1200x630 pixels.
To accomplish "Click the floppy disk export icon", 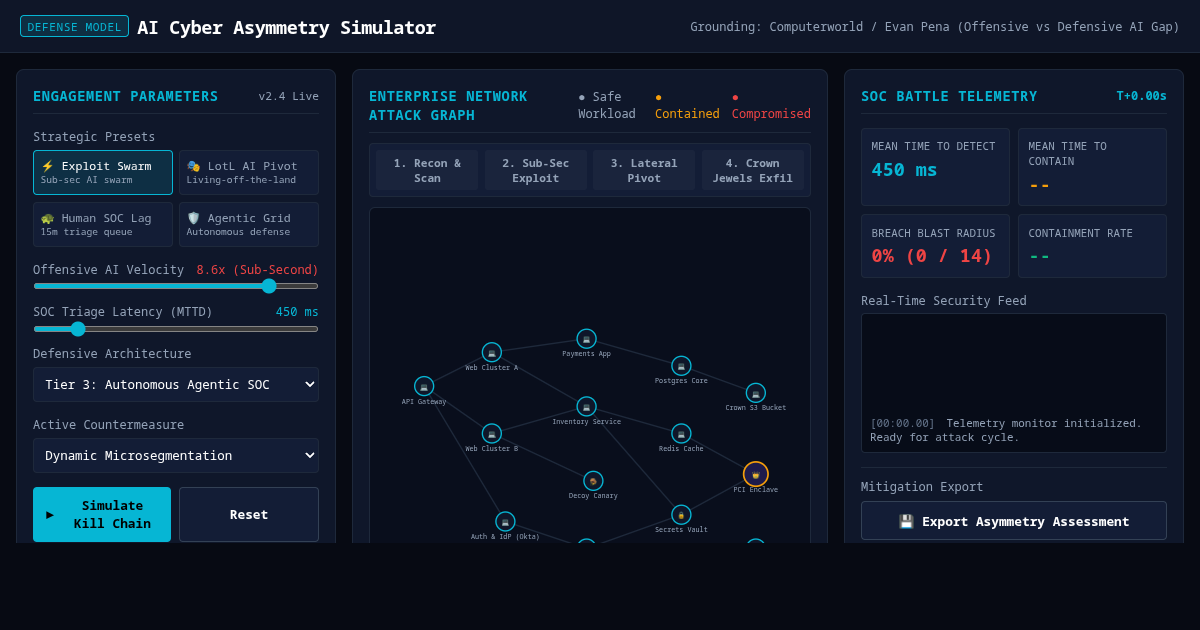I will pos(906,521).
